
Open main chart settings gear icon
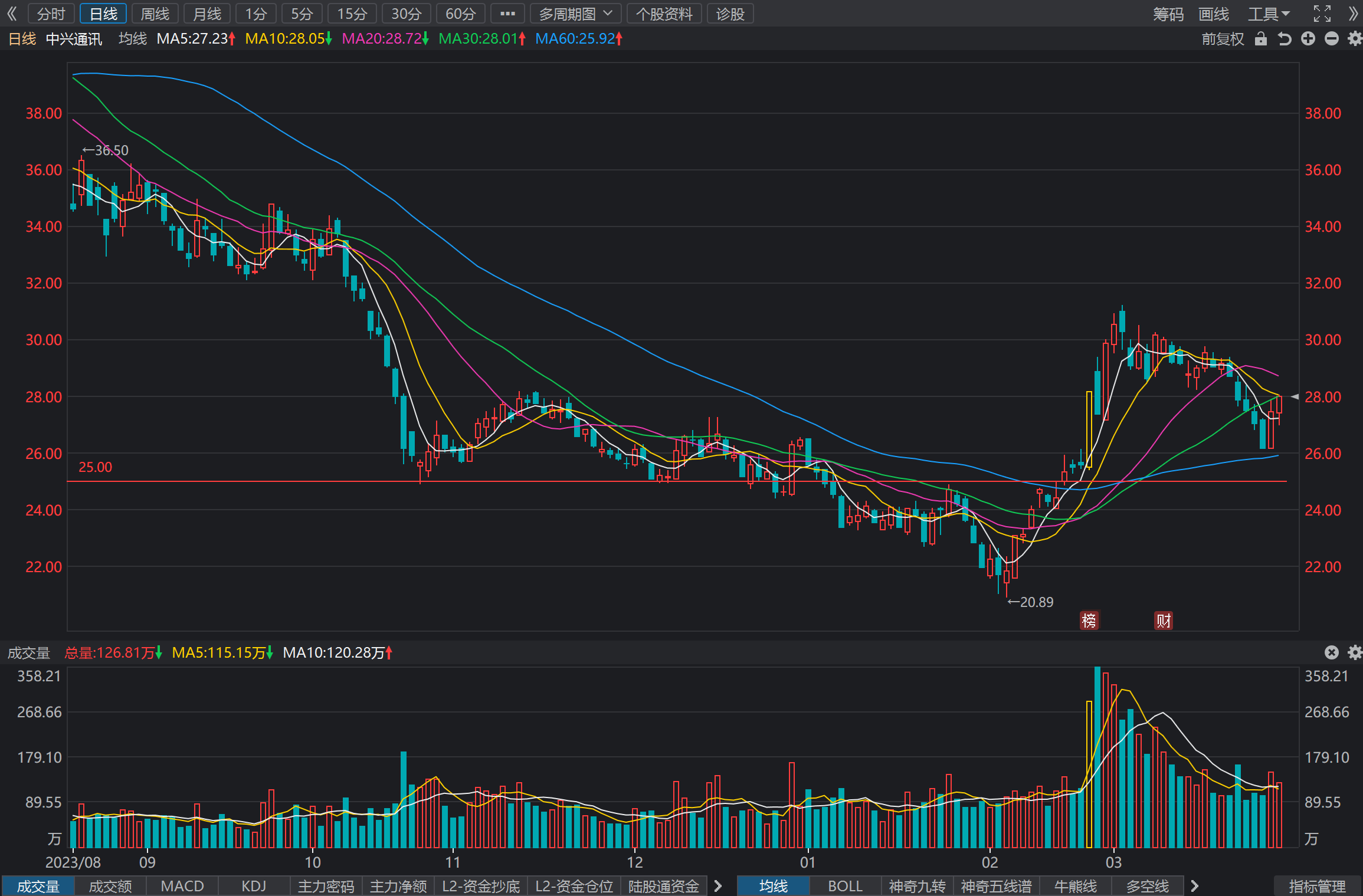pyautogui.click(x=1355, y=39)
